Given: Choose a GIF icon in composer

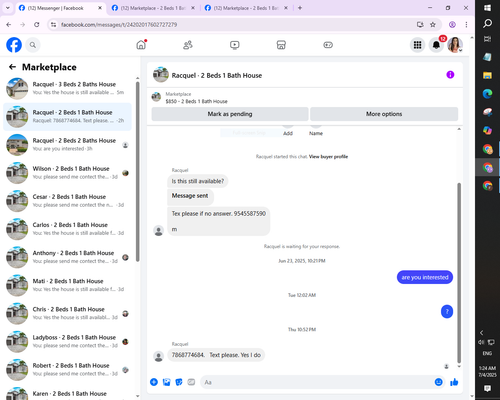Looking at the screenshot, I should tap(191, 382).
